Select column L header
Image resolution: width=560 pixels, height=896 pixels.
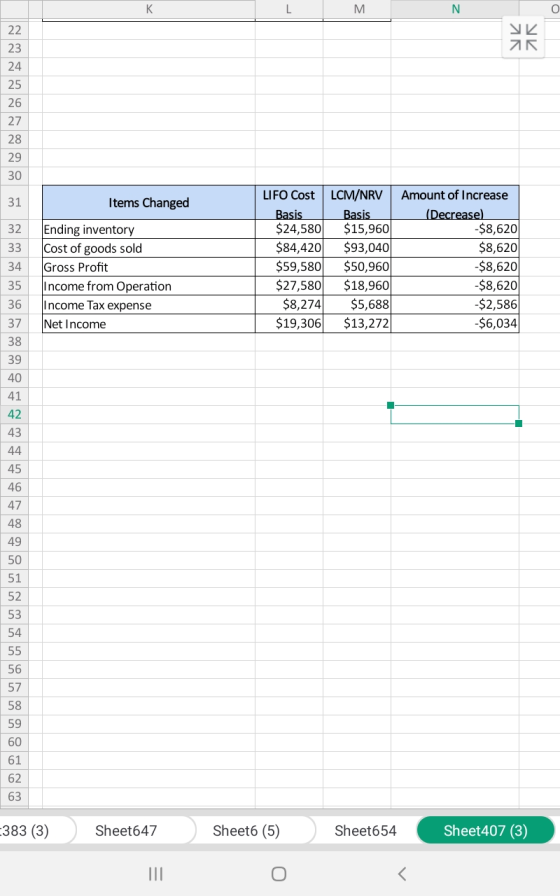(x=289, y=9)
